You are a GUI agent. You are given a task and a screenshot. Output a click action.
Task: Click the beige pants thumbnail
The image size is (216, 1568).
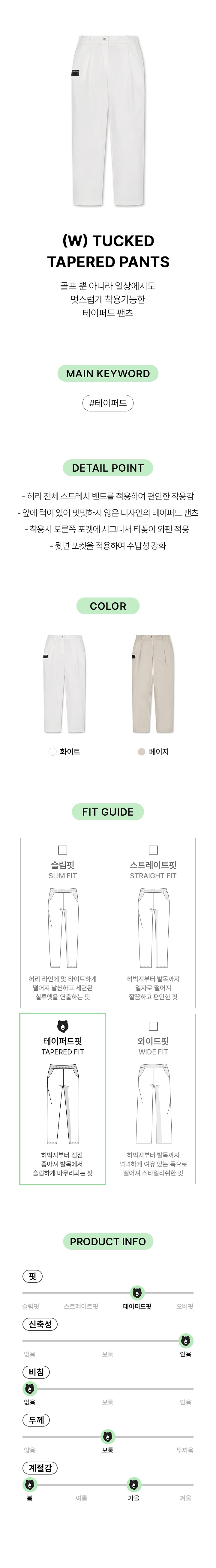(x=152, y=683)
